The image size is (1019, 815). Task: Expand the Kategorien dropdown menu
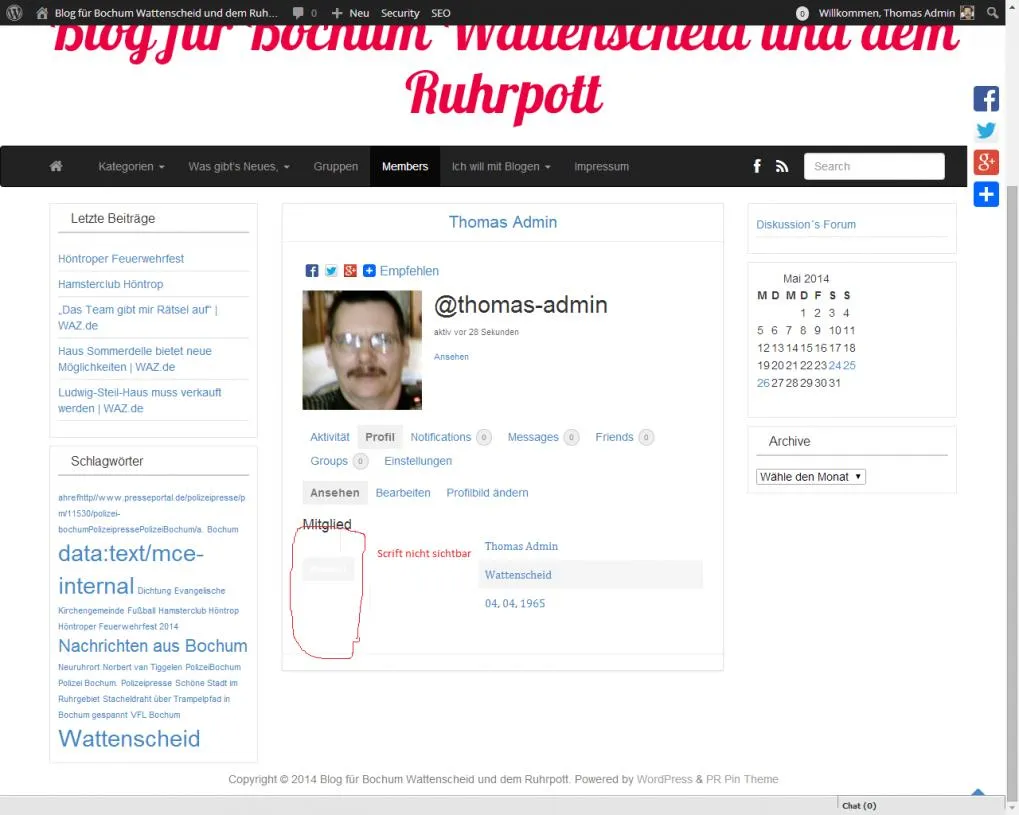pyautogui.click(x=131, y=166)
